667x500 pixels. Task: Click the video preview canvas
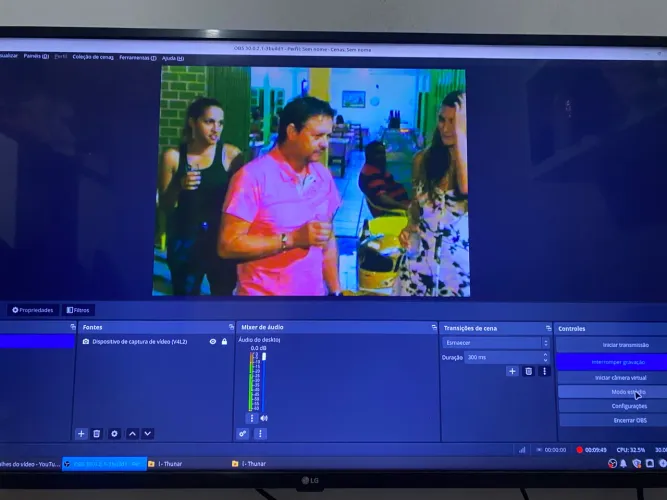coord(311,181)
